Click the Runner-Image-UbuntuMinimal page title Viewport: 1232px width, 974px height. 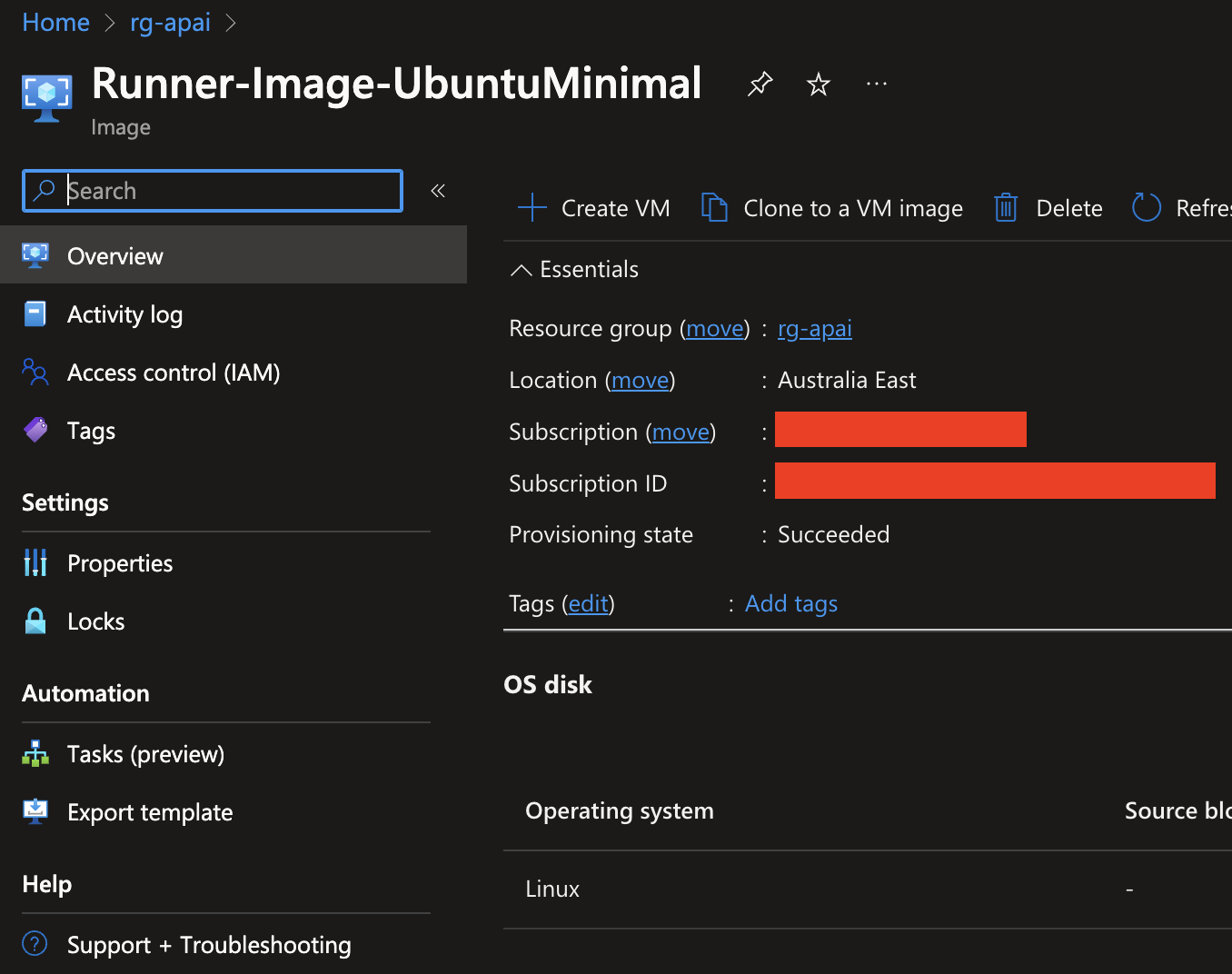coord(397,84)
